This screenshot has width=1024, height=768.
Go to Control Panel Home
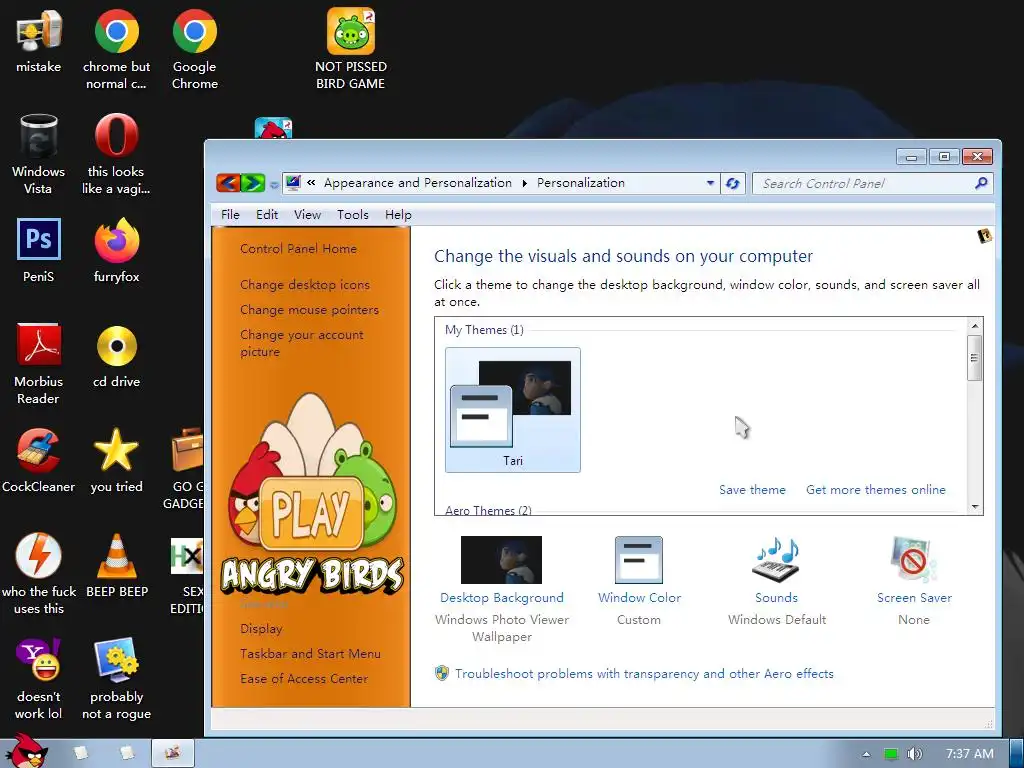click(298, 249)
